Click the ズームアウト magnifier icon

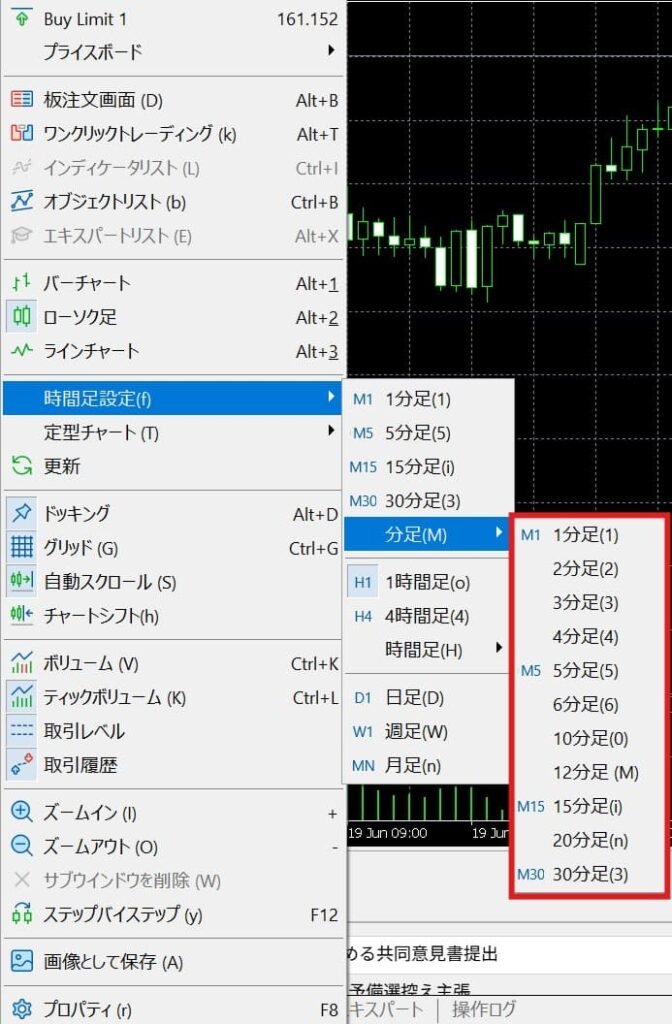pyautogui.click(x=22, y=846)
